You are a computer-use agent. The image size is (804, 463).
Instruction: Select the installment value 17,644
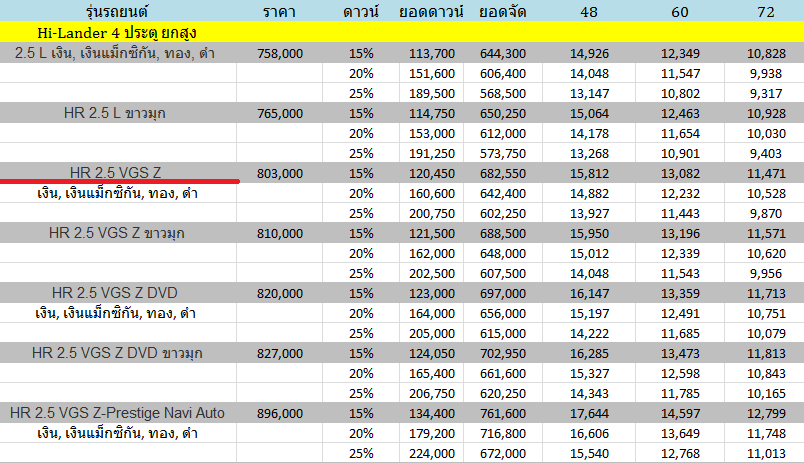click(589, 414)
